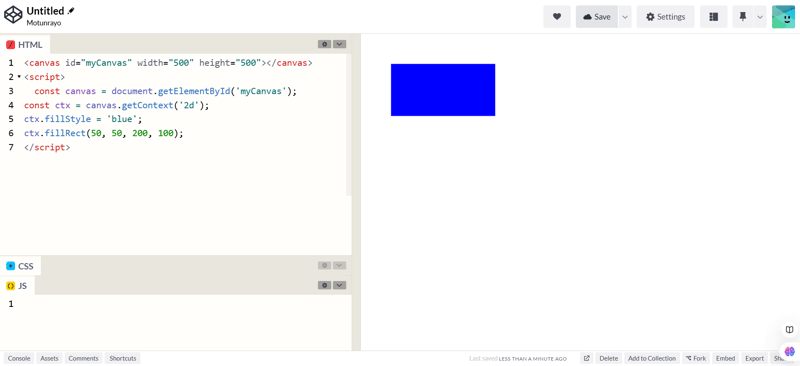Screen dimensions: 800x366
Task: Click the ctx.fillRect code line
Action: [104, 133]
